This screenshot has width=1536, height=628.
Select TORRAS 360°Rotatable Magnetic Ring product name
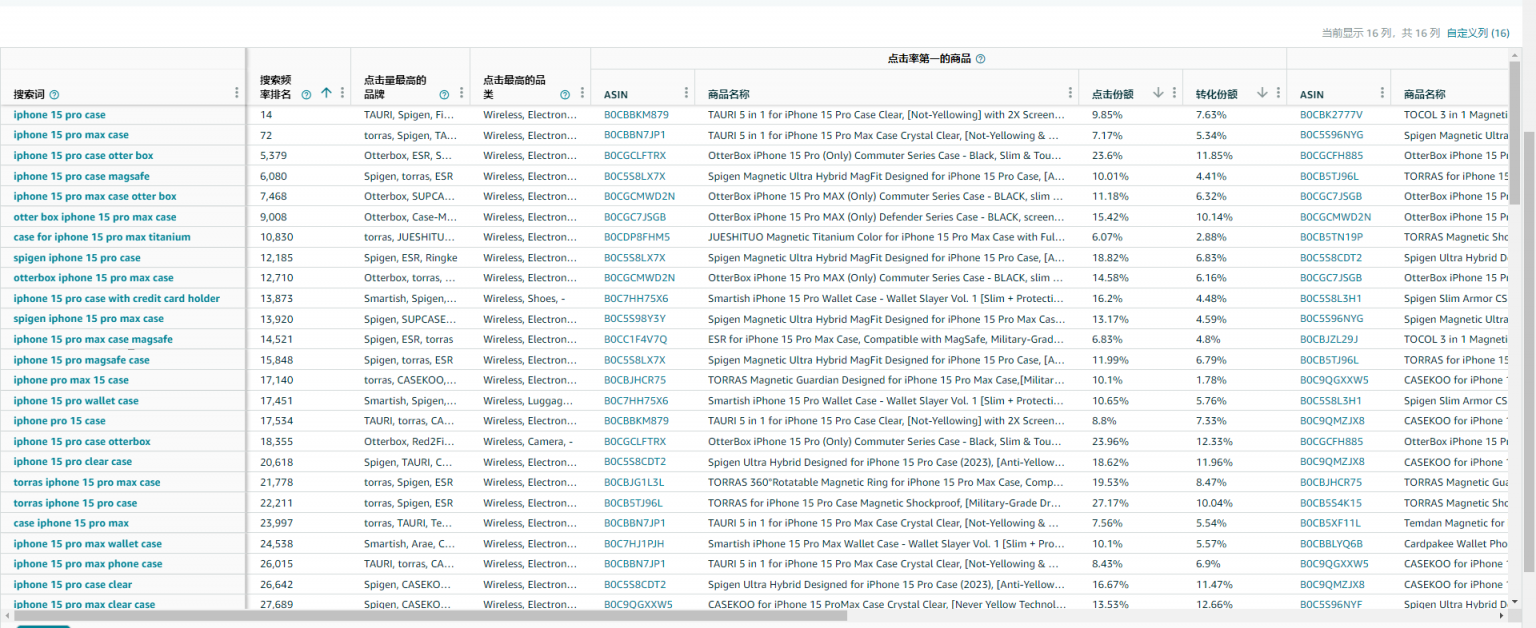point(886,482)
